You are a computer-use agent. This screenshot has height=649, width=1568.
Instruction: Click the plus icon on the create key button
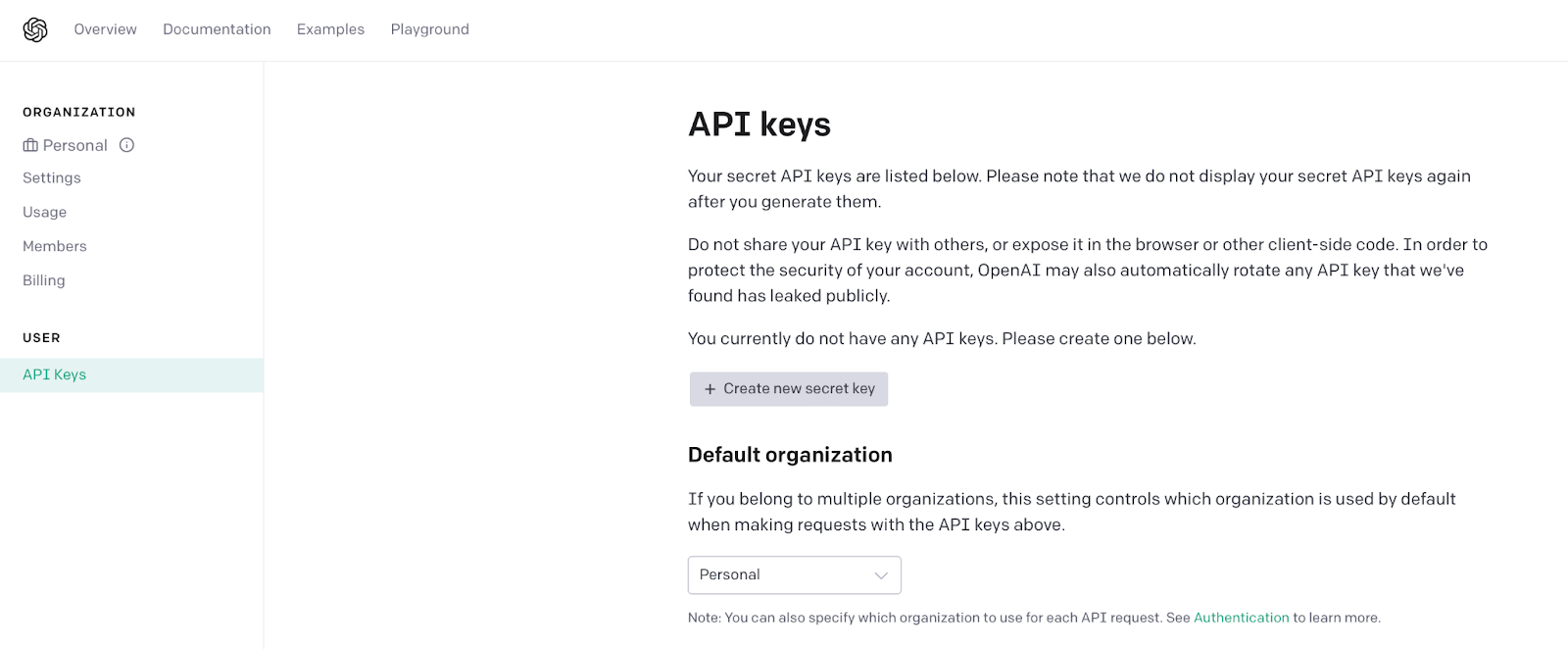(x=710, y=389)
